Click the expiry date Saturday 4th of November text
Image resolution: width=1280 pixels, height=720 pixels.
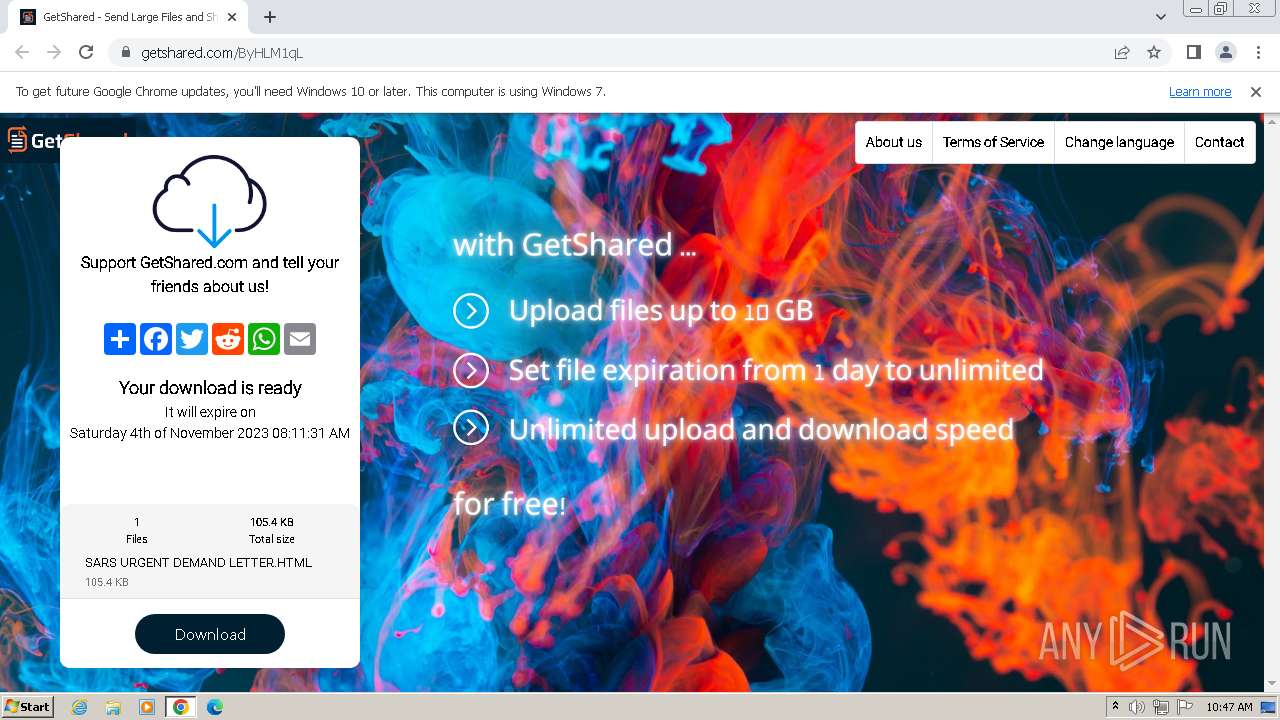(x=210, y=433)
